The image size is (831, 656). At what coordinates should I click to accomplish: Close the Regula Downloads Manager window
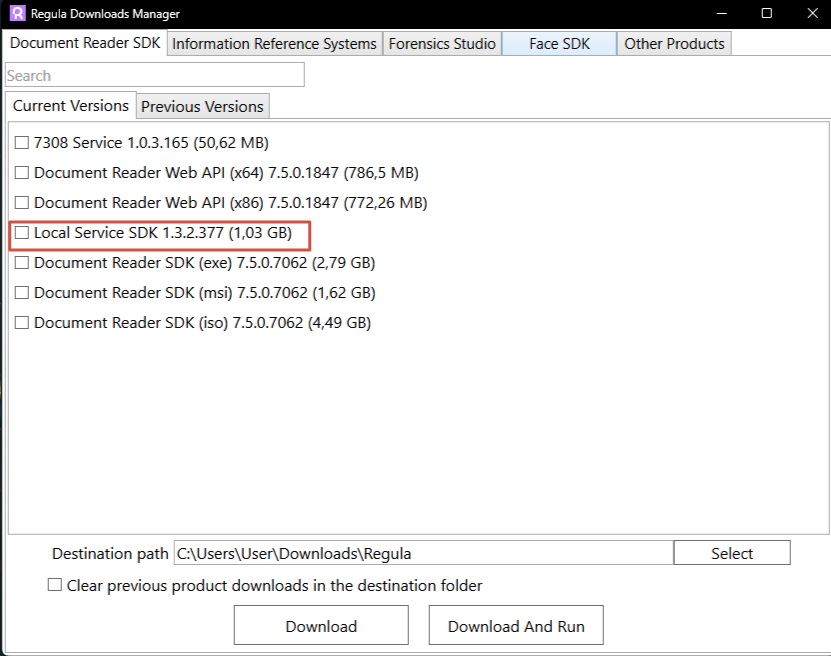(x=812, y=13)
